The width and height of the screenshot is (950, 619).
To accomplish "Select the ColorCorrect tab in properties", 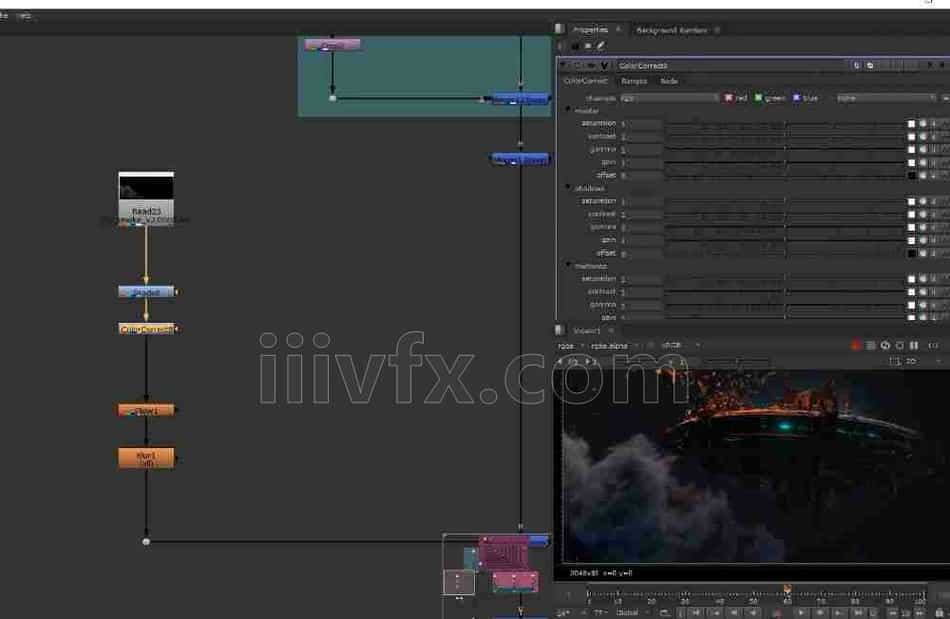I will pyautogui.click(x=585, y=81).
